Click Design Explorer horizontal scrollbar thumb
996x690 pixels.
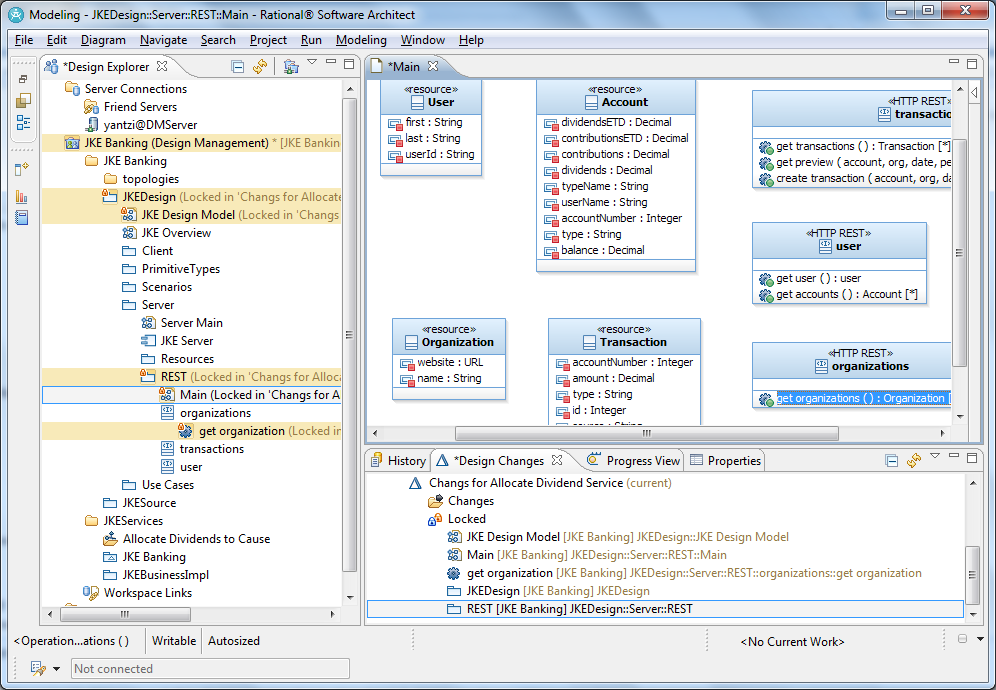coord(125,614)
